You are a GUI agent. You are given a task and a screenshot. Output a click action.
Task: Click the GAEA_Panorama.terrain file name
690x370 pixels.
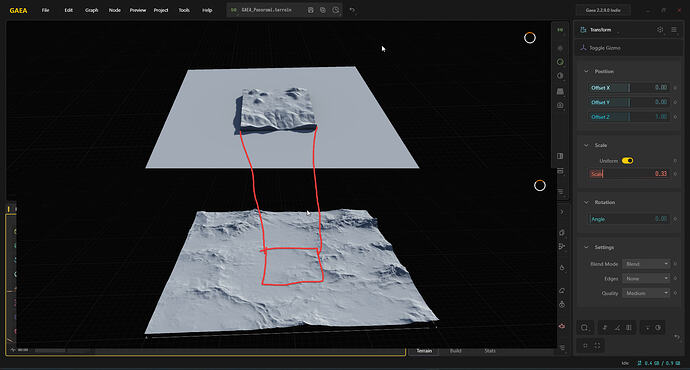[x=266, y=10]
